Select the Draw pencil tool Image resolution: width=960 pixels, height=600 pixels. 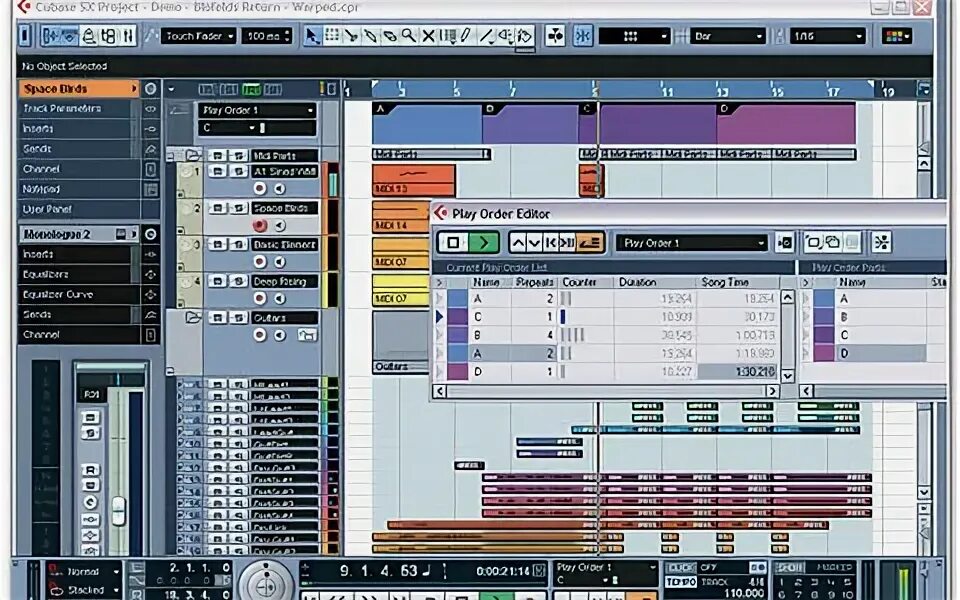pos(467,36)
